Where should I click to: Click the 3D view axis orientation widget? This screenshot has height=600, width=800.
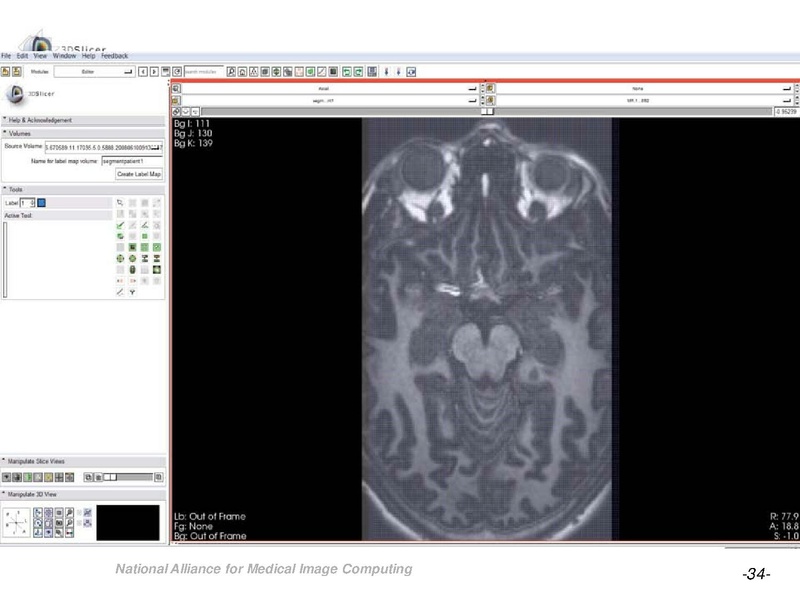coord(16,522)
